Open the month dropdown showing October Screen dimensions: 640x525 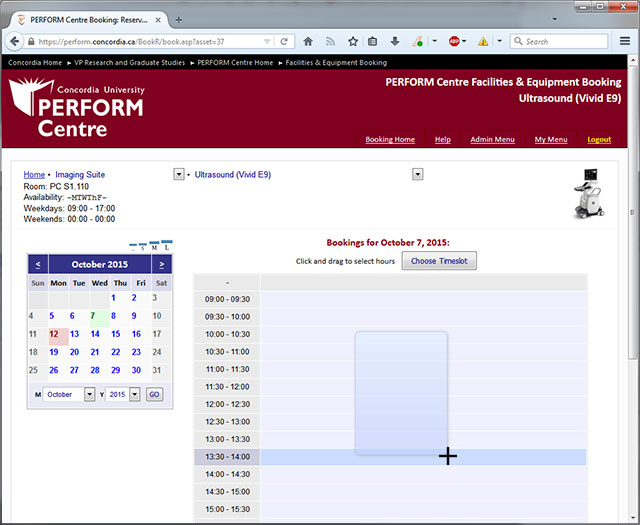[89, 395]
